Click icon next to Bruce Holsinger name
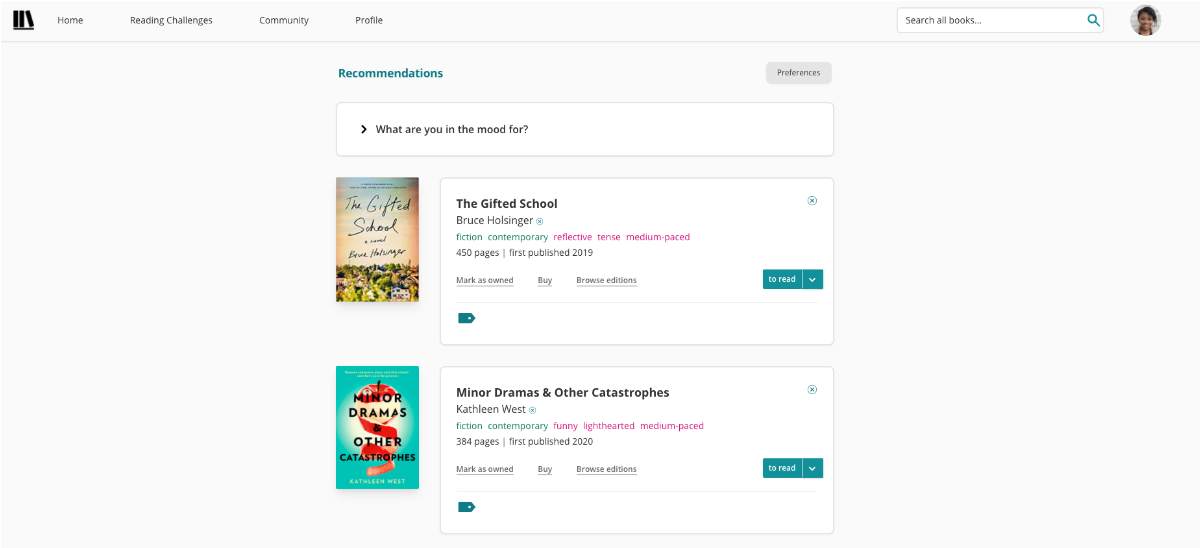Viewport: 1200px width, 548px height. (x=540, y=221)
